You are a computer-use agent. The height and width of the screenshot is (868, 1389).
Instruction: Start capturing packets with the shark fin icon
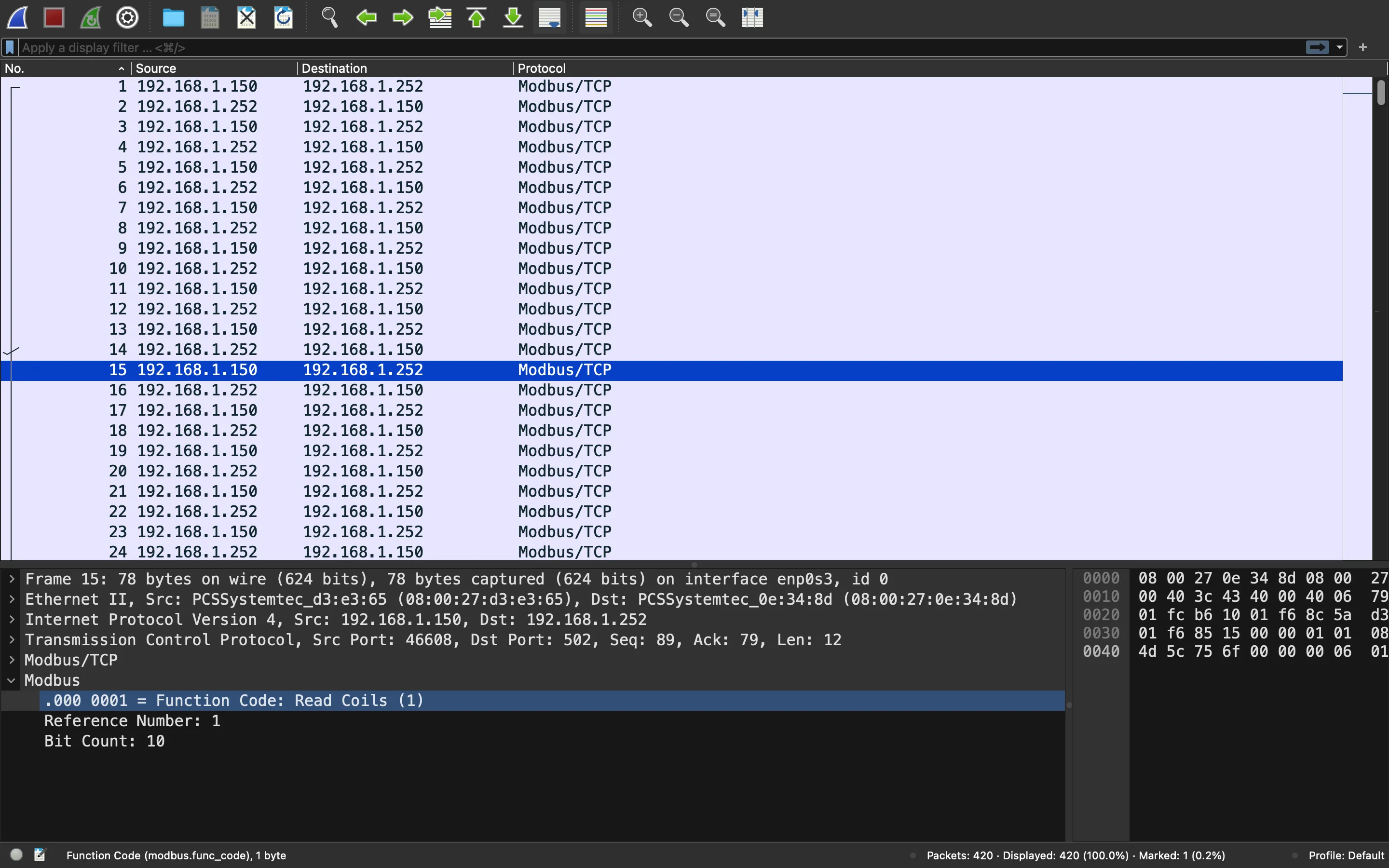pos(17,17)
